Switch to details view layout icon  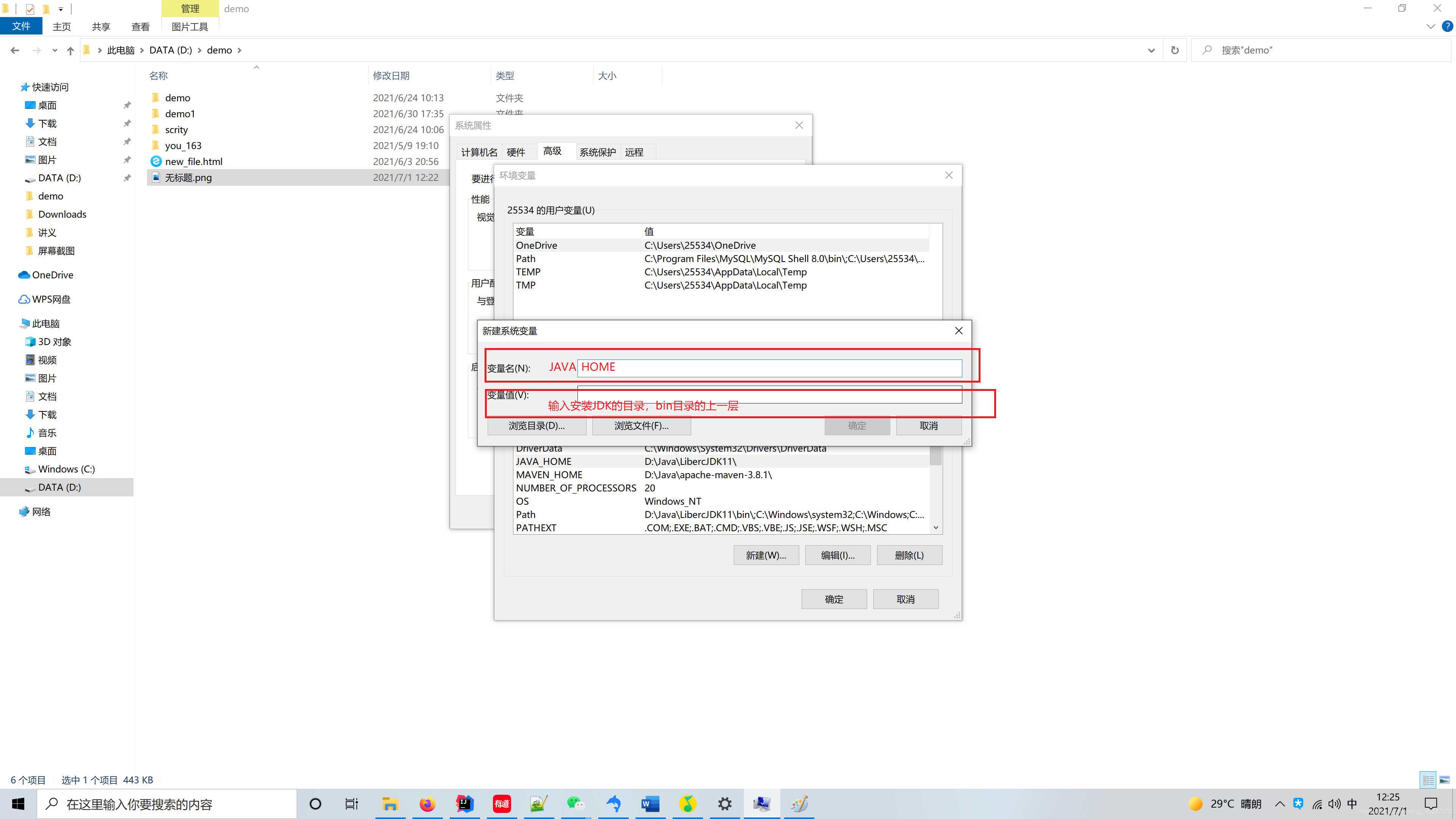click(x=1428, y=780)
